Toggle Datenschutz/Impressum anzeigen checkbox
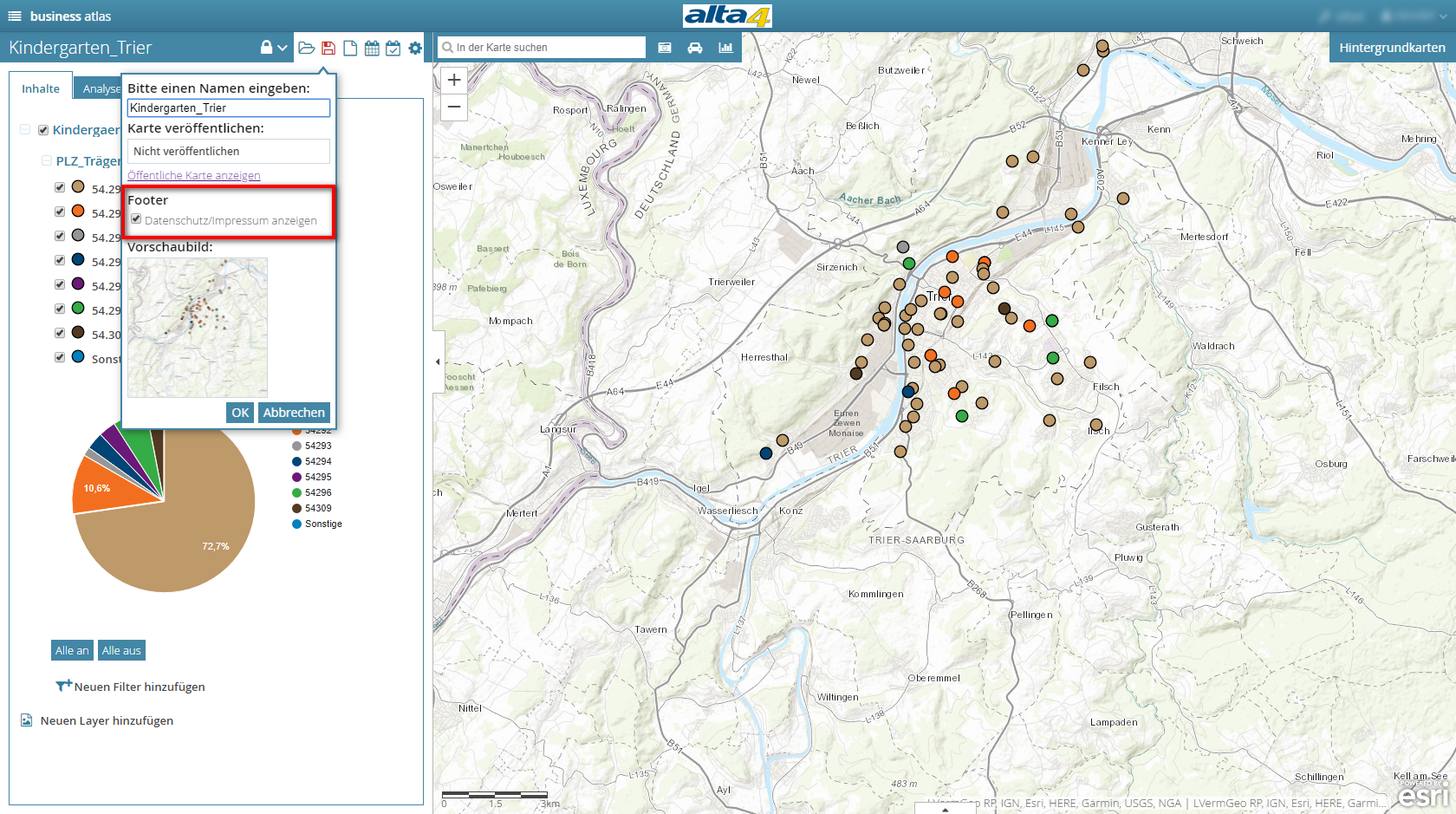1456x814 pixels. point(136,219)
